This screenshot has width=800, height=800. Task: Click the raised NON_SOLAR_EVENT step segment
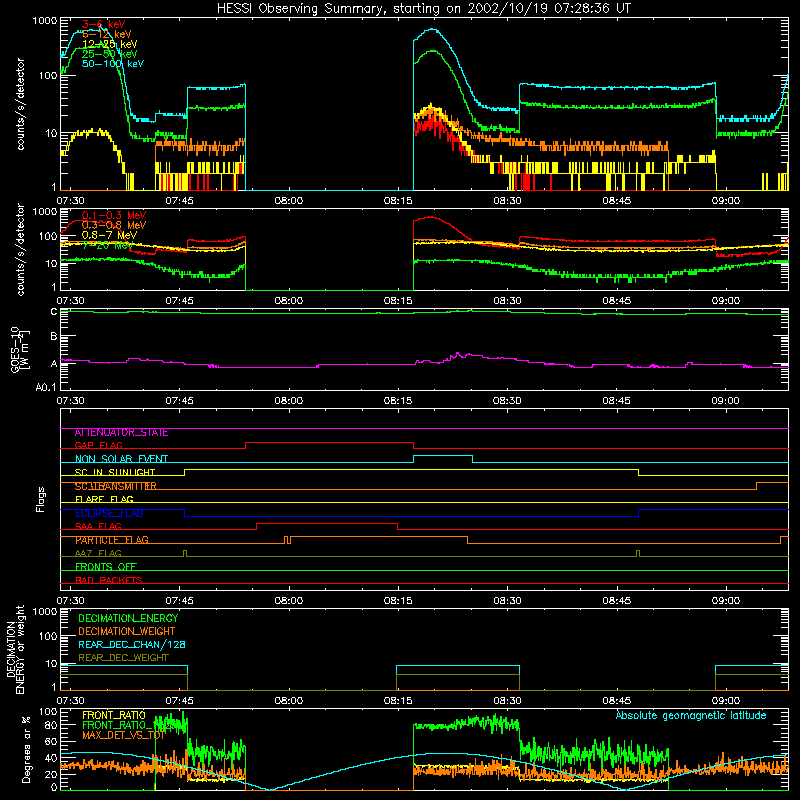point(443,456)
